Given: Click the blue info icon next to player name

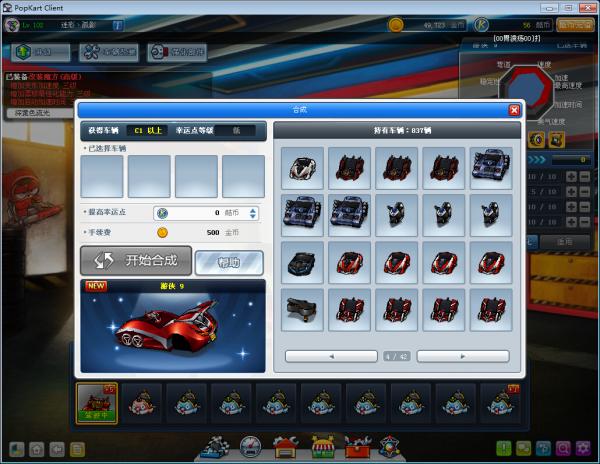Looking at the screenshot, I should point(117,25).
